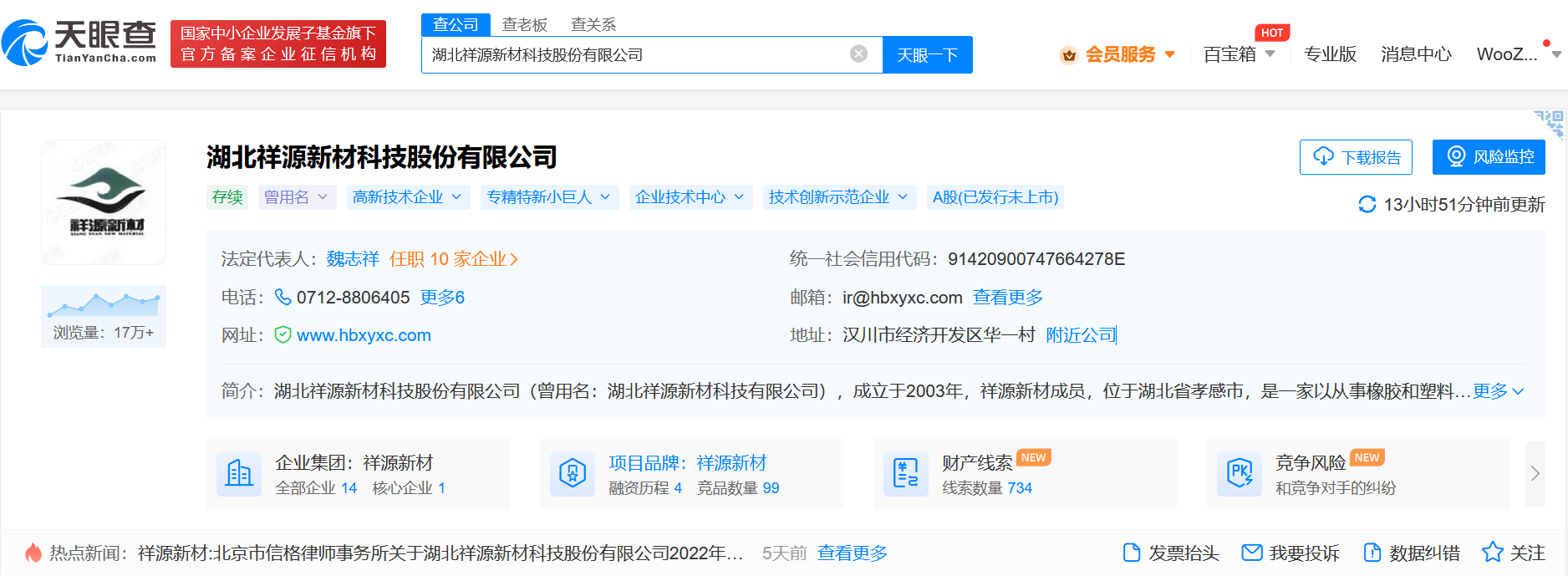This screenshot has width=1568, height=576.
Task: Click the browse-volume chart 浏览量 17万+
Action: [104, 316]
